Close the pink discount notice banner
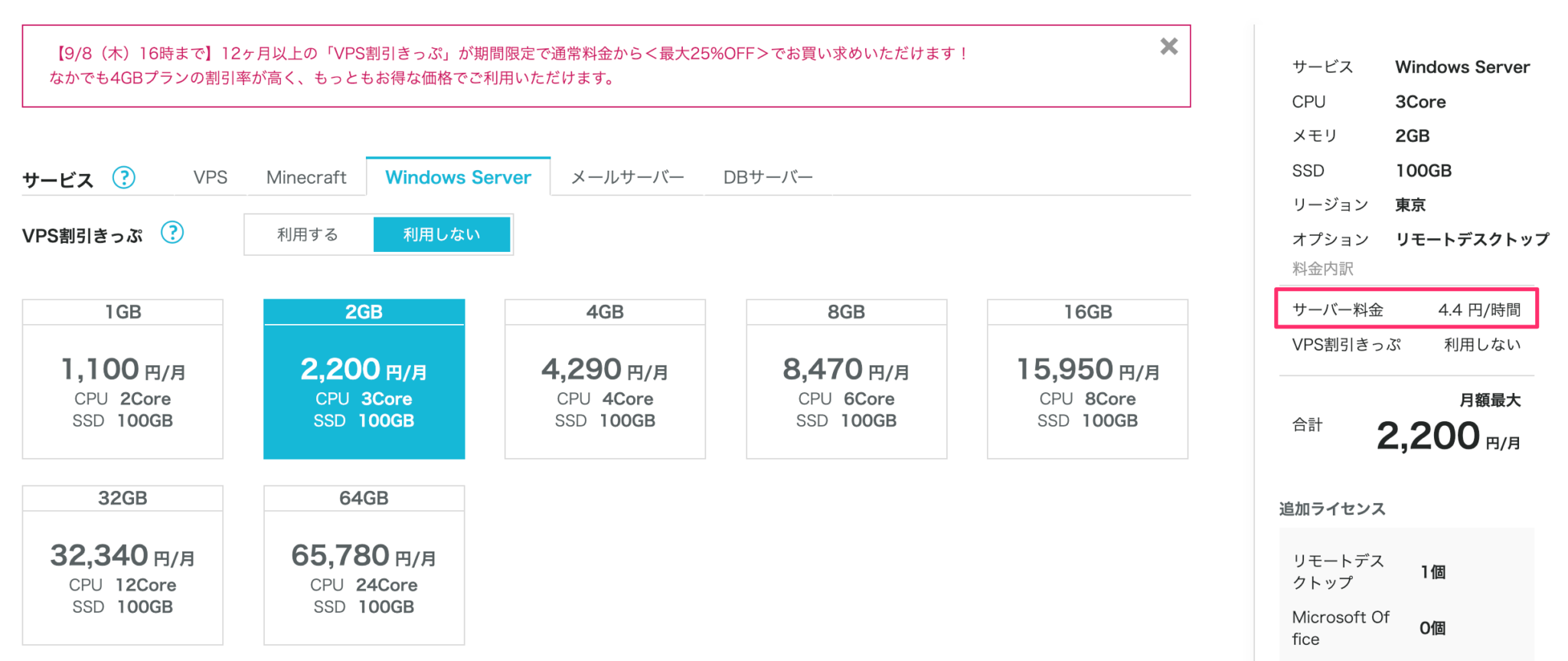The image size is (1568, 661). click(x=1168, y=47)
